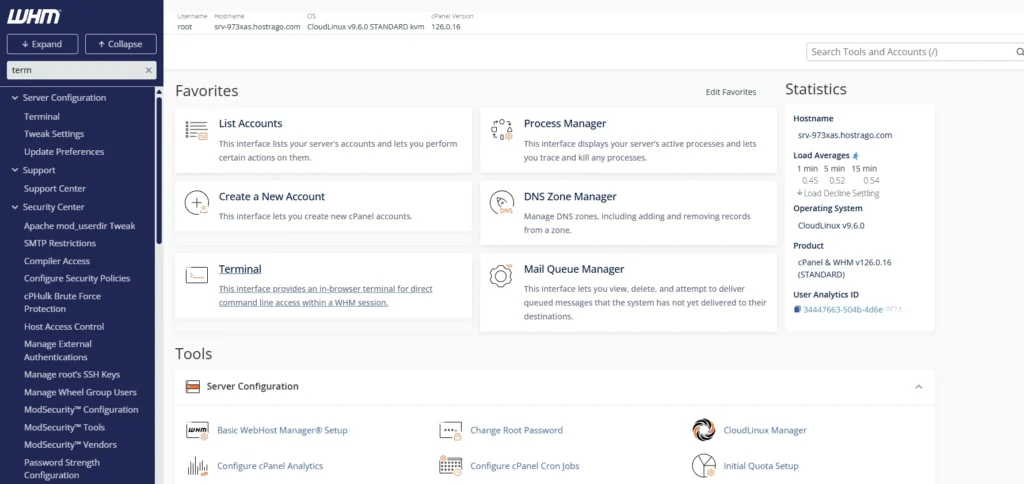1024x484 pixels.
Task: Click the Terminal favorite title
Action: [x=240, y=269]
